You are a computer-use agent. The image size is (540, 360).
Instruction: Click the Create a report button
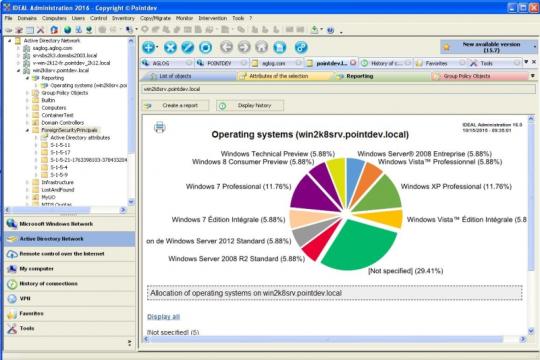pos(175,105)
